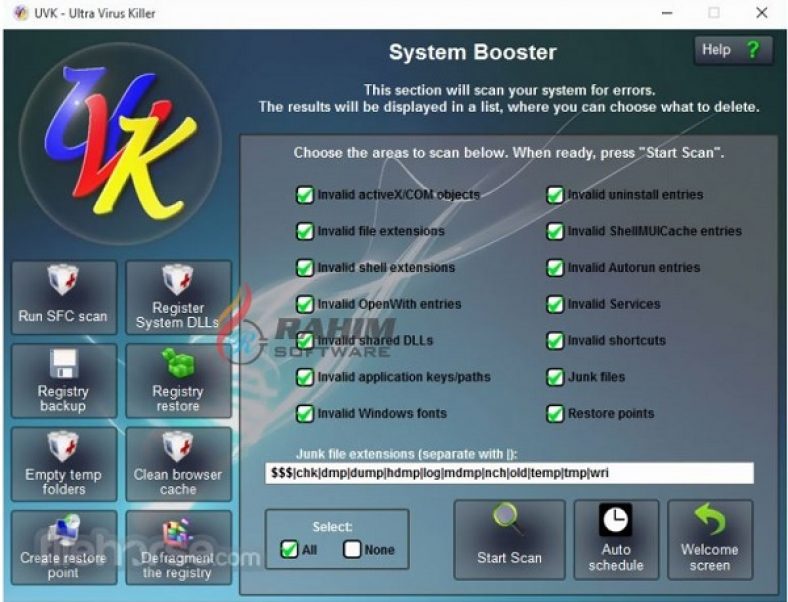Screen dimensions: 788x602
Task: Click the UVK logo emblem
Action: [x=121, y=144]
